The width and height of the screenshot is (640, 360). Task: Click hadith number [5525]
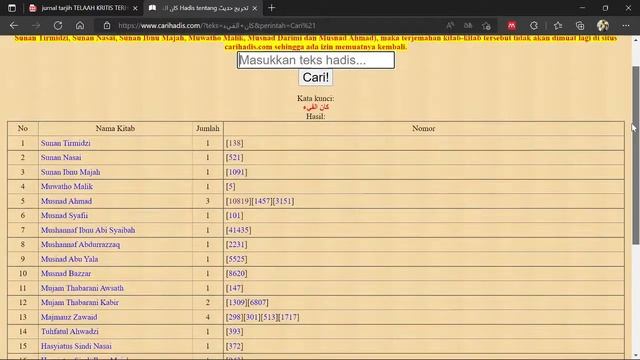[x=236, y=259]
